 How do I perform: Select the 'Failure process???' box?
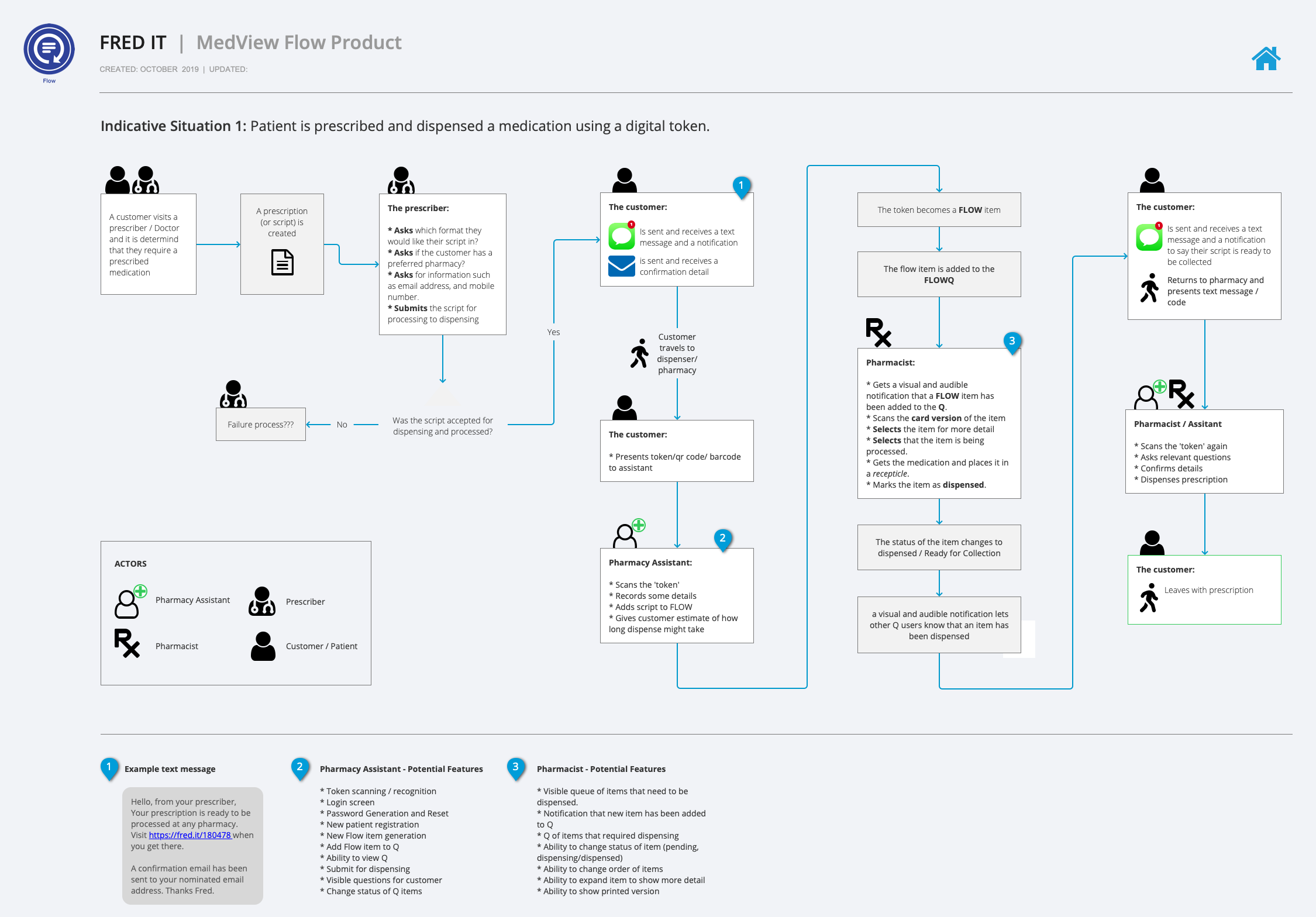pyautogui.click(x=261, y=425)
